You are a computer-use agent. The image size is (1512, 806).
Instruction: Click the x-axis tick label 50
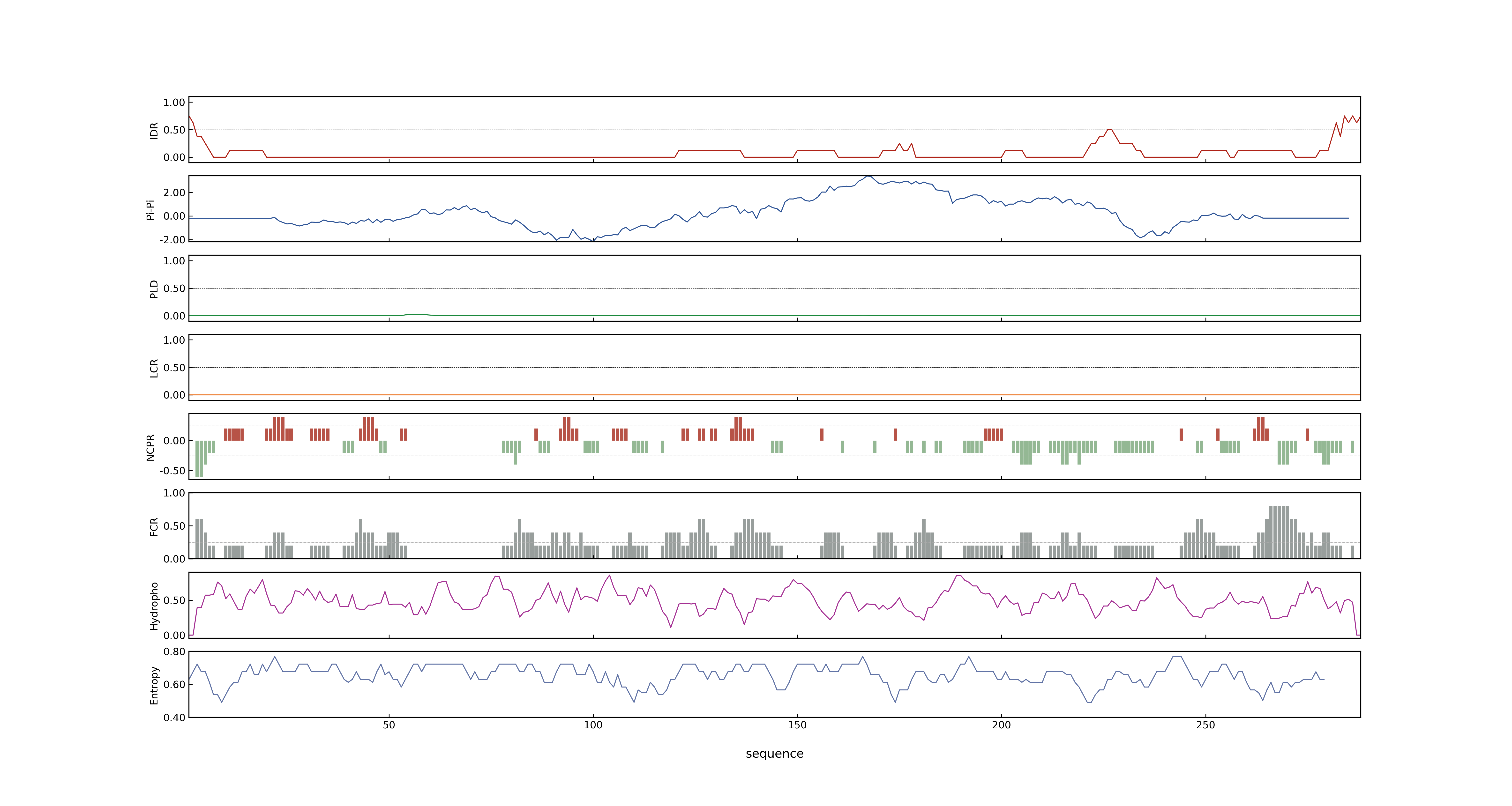(389, 725)
